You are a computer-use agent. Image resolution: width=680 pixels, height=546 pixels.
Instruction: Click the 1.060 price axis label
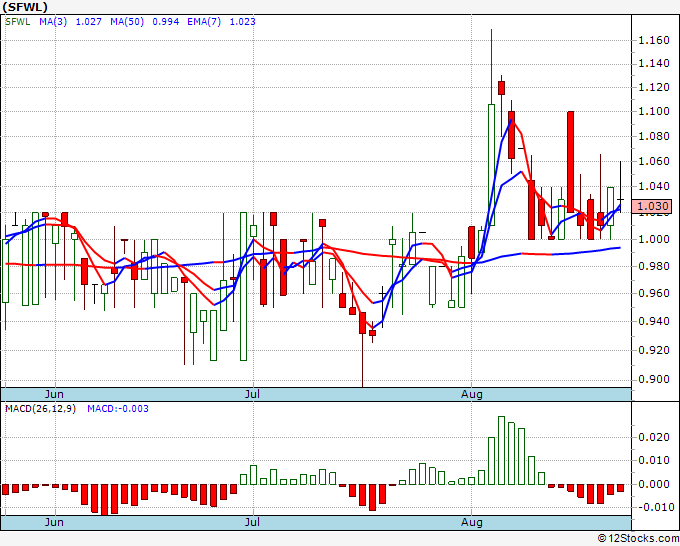click(654, 161)
